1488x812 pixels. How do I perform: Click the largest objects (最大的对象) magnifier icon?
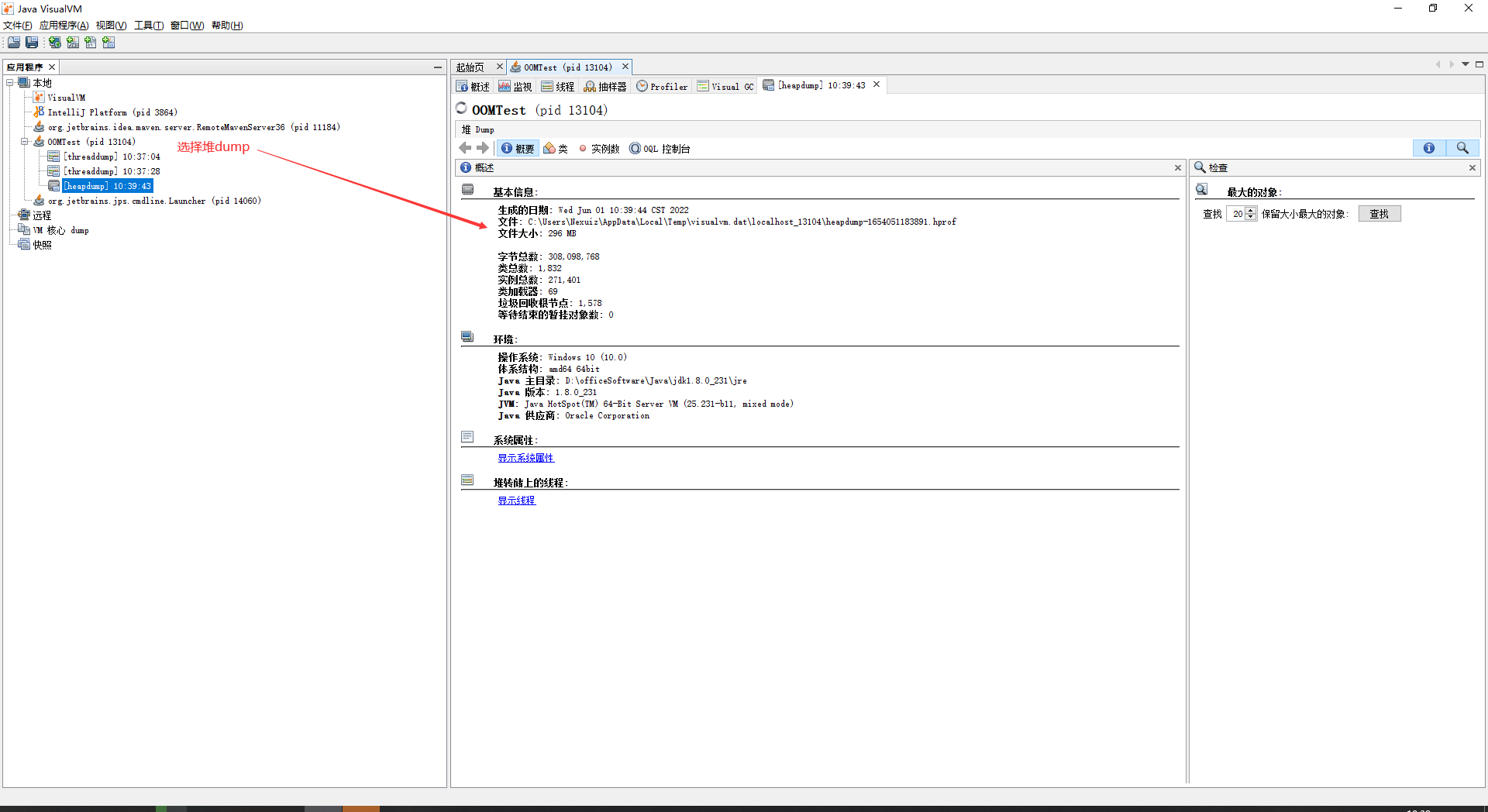click(x=1202, y=189)
